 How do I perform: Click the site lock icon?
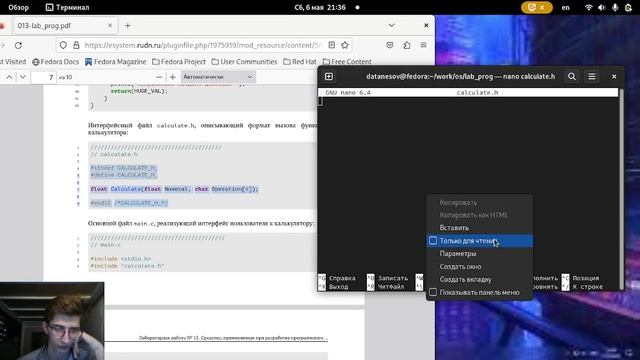click(x=76, y=45)
